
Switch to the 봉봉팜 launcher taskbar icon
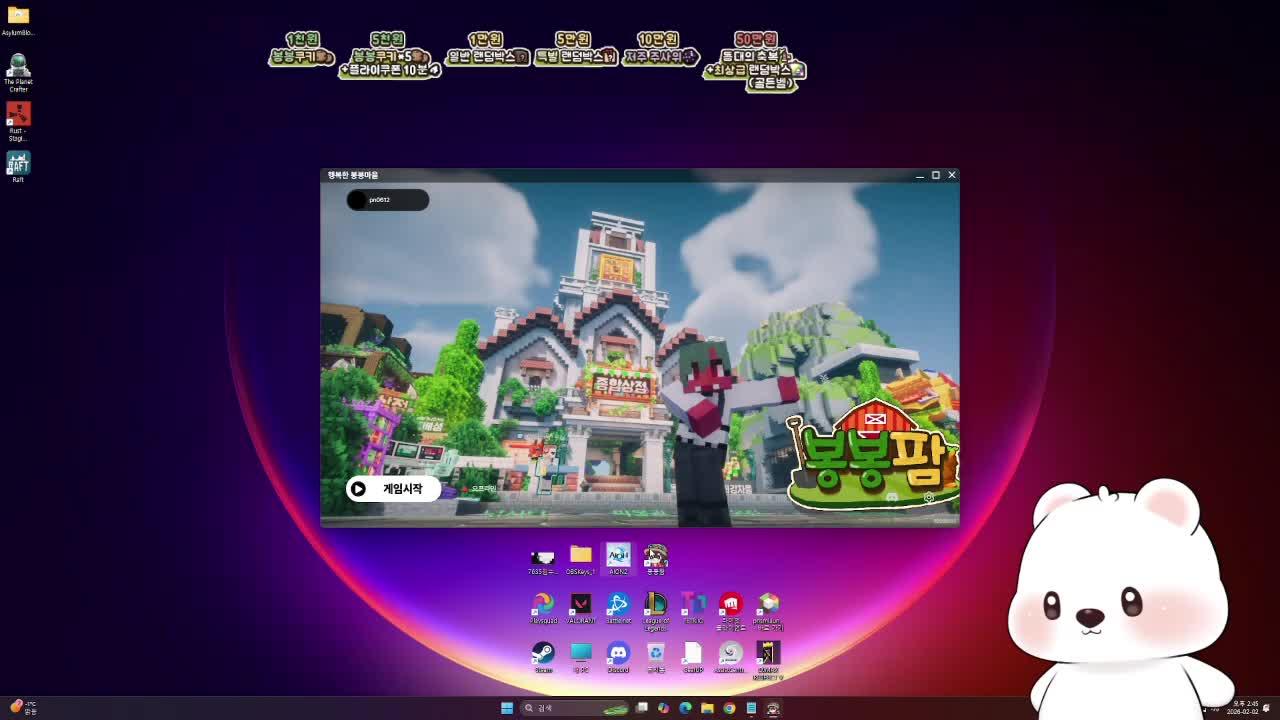pos(773,708)
